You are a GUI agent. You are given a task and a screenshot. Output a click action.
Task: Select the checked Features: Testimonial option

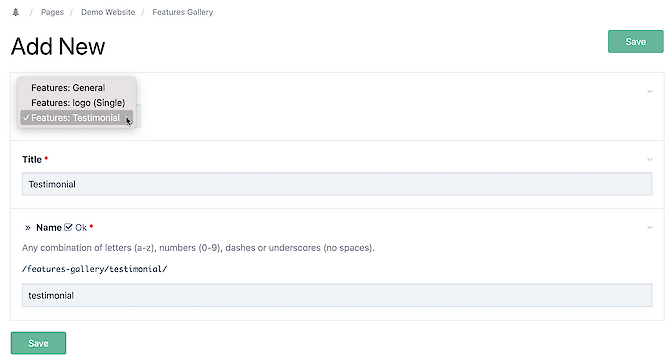(x=77, y=118)
